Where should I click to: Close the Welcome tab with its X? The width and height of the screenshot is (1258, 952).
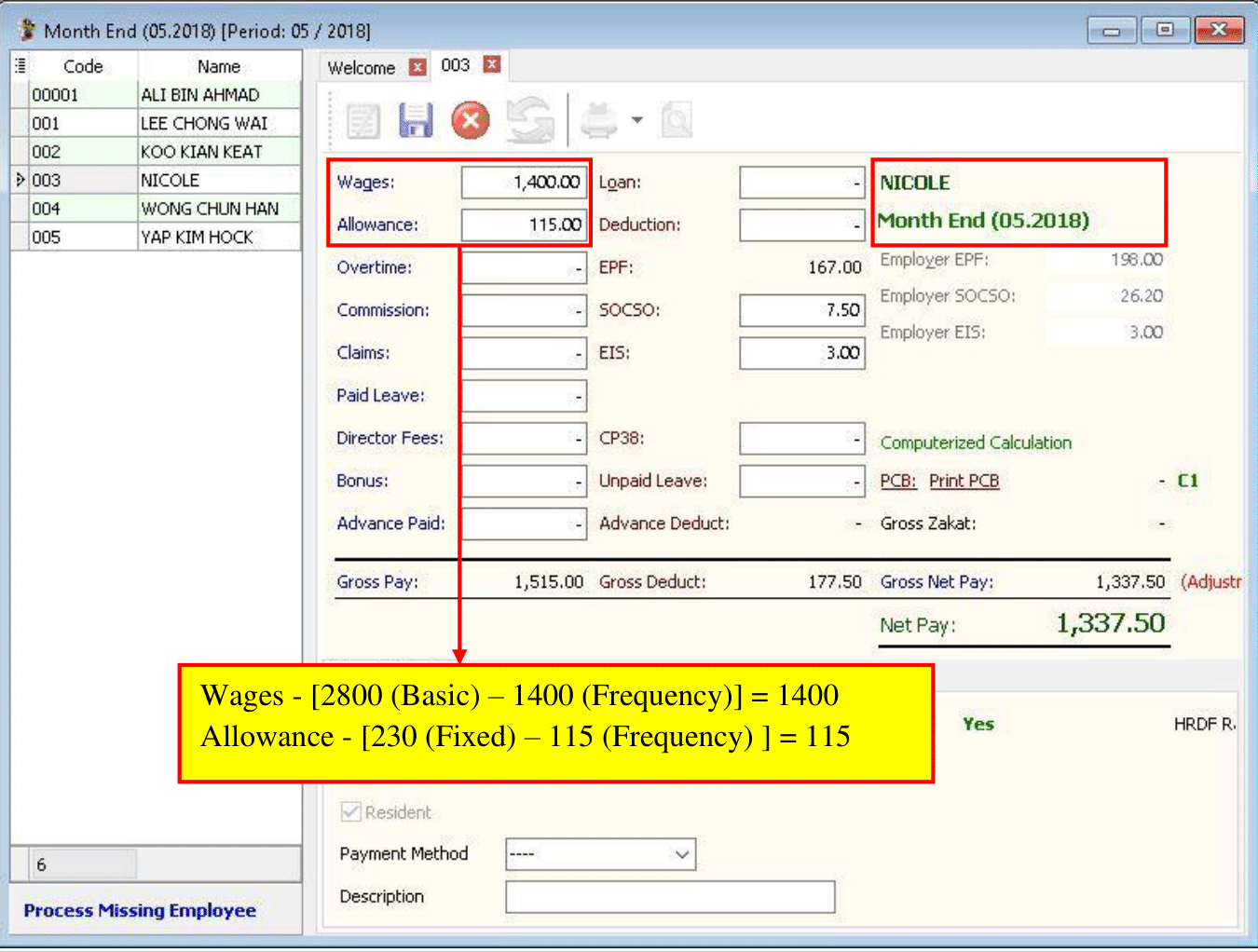(417, 67)
